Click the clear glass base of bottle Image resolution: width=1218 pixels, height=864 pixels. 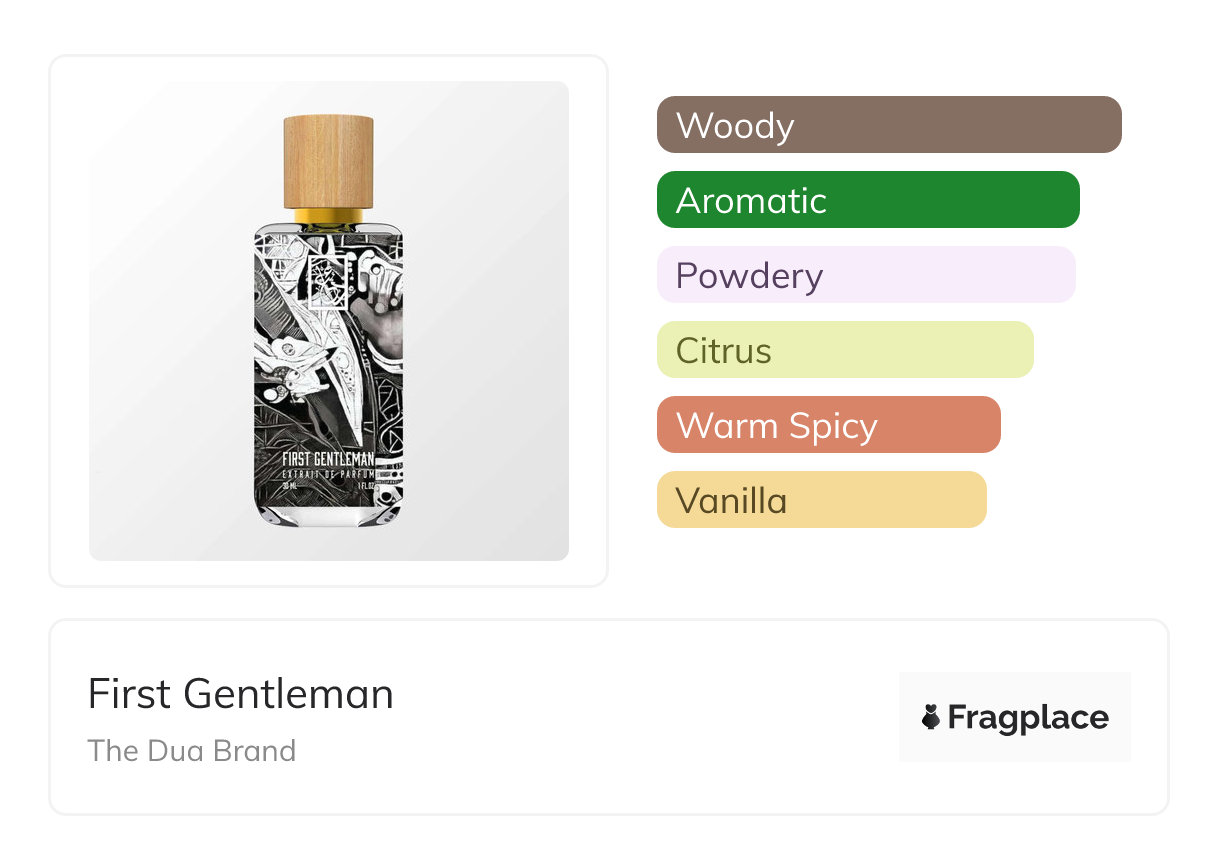click(328, 515)
